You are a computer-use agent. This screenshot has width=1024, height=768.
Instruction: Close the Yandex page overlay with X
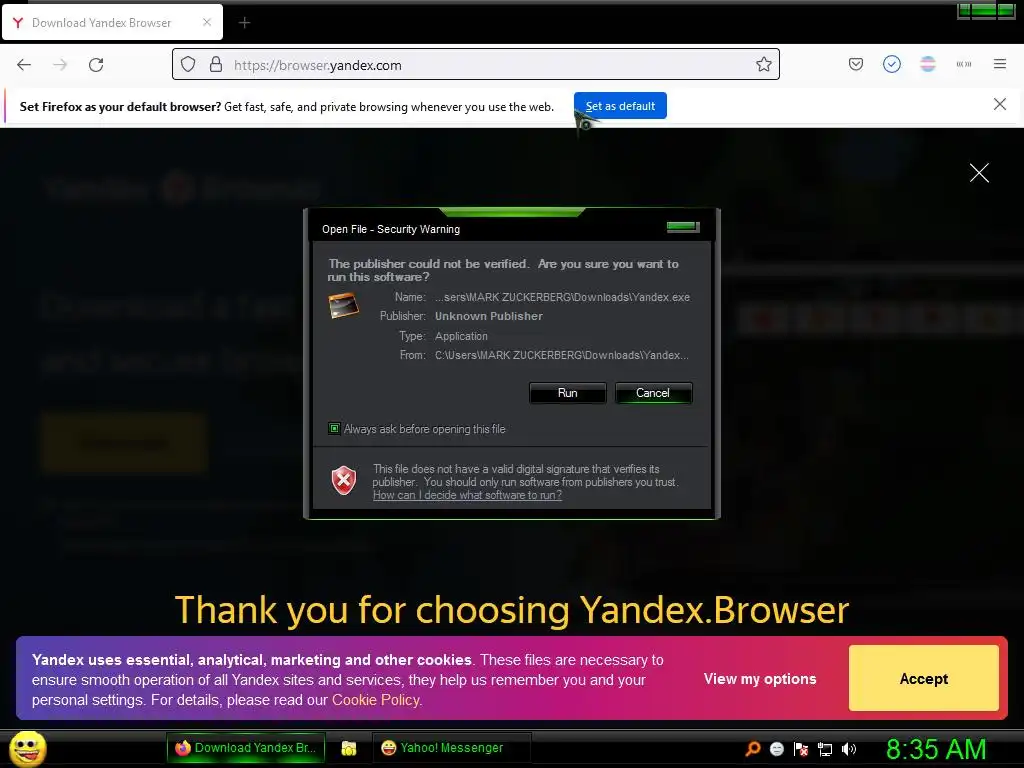pyautogui.click(x=979, y=173)
